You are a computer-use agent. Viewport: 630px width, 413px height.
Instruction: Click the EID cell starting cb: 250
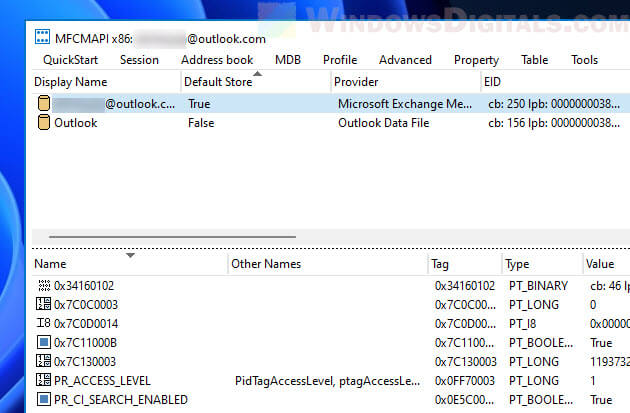[x=554, y=104]
